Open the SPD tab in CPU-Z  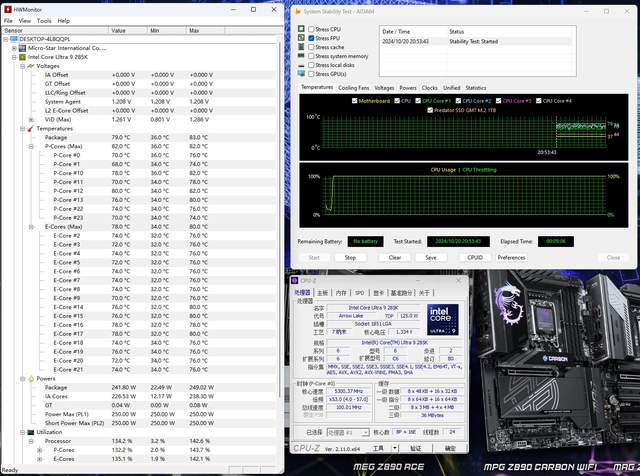click(x=360, y=293)
